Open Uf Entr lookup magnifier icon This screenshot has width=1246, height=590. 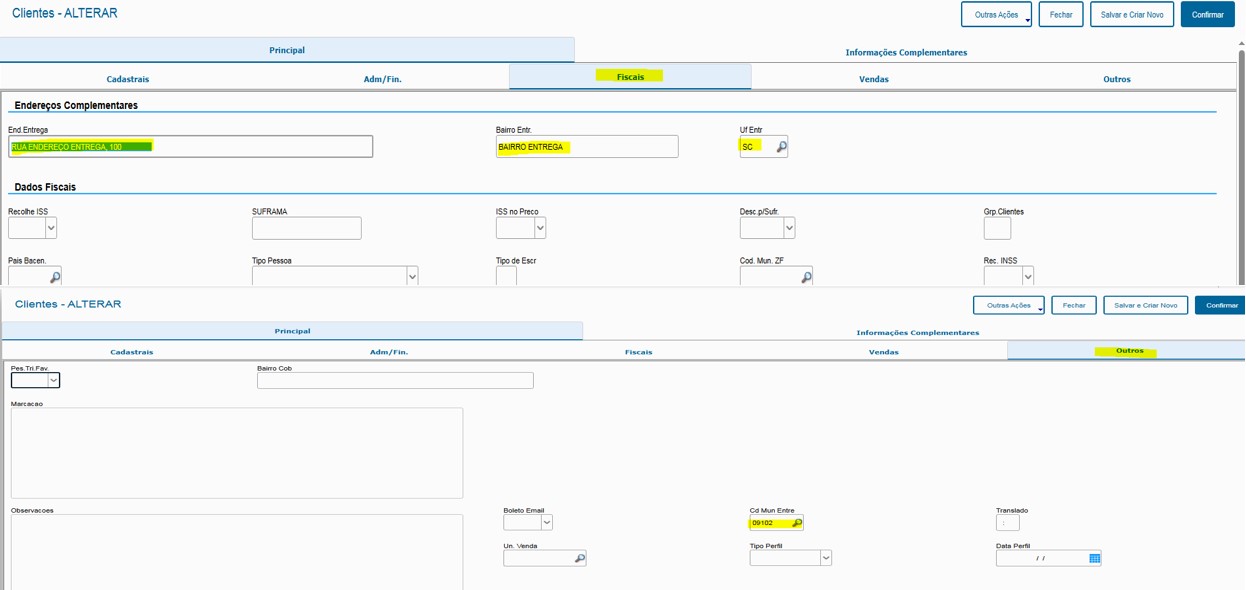point(781,147)
